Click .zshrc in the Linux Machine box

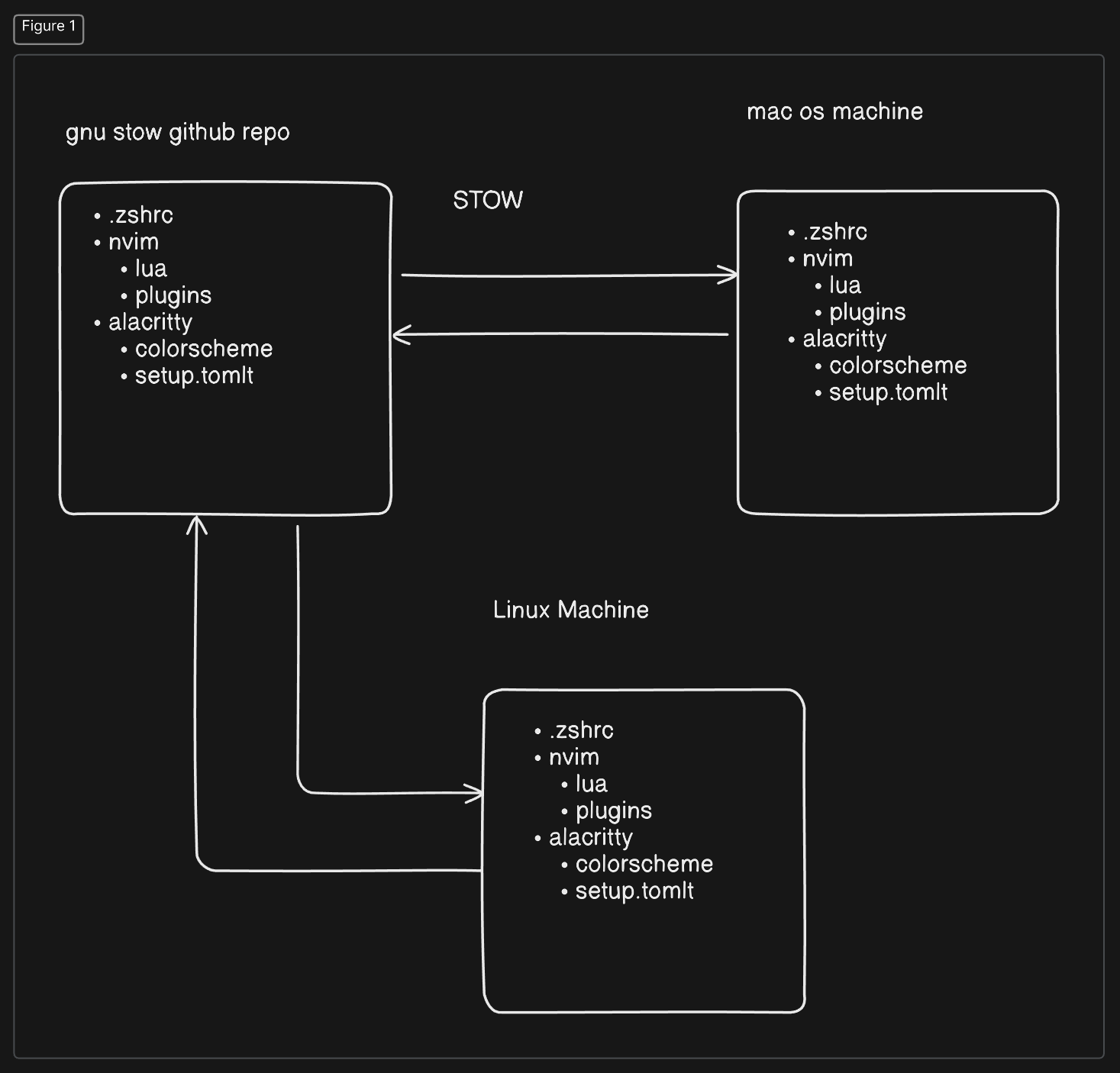[x=582, y=730]
